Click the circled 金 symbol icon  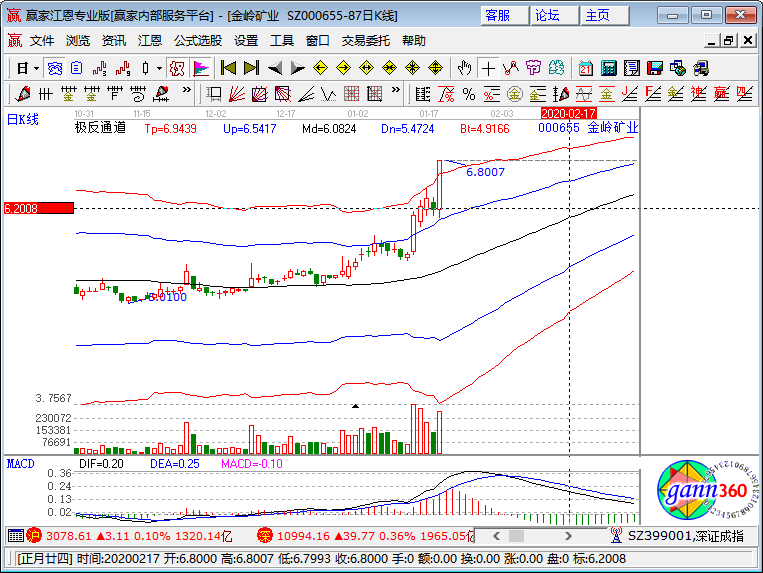tap(514, 93)
